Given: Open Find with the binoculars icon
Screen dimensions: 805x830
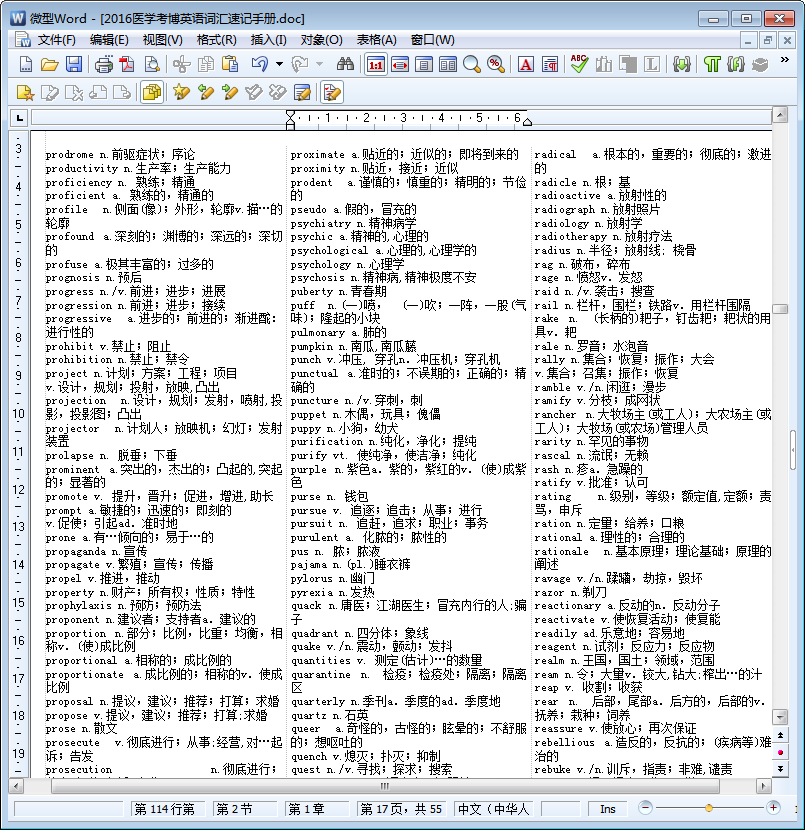Looking at the screenshot, I should 345,65.
